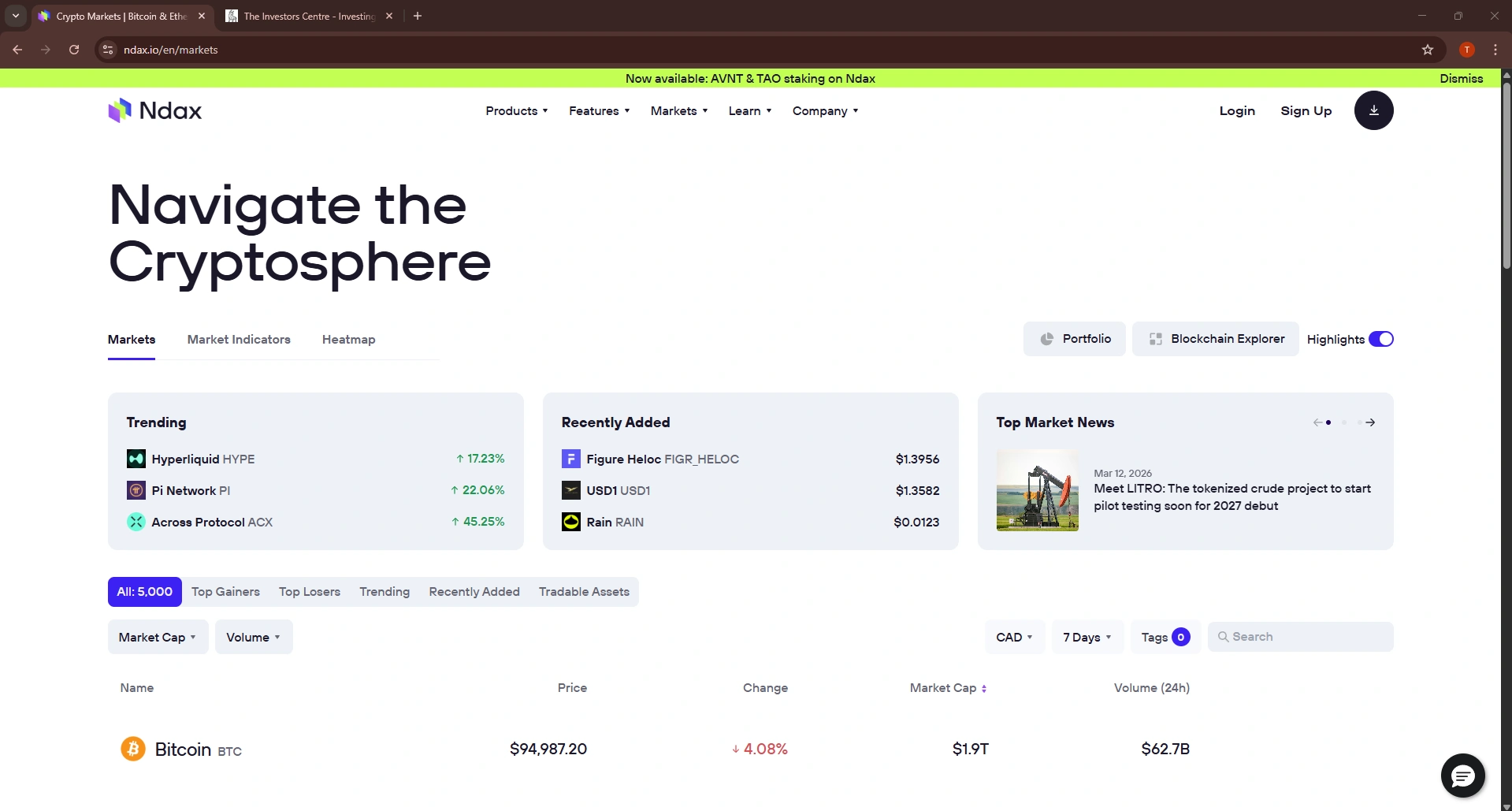
Task: Click the USD1 token icon
Action: tap(571, 490)
